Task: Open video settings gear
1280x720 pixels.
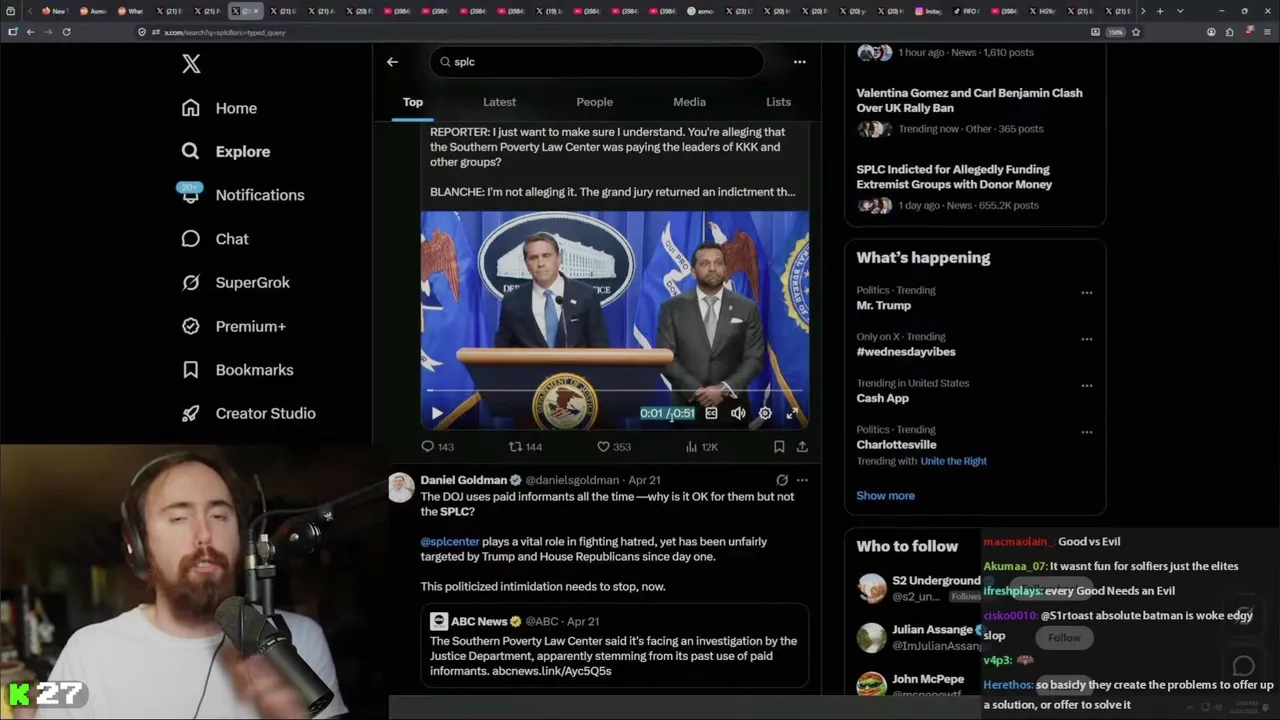Action: (x=765, y=413)
